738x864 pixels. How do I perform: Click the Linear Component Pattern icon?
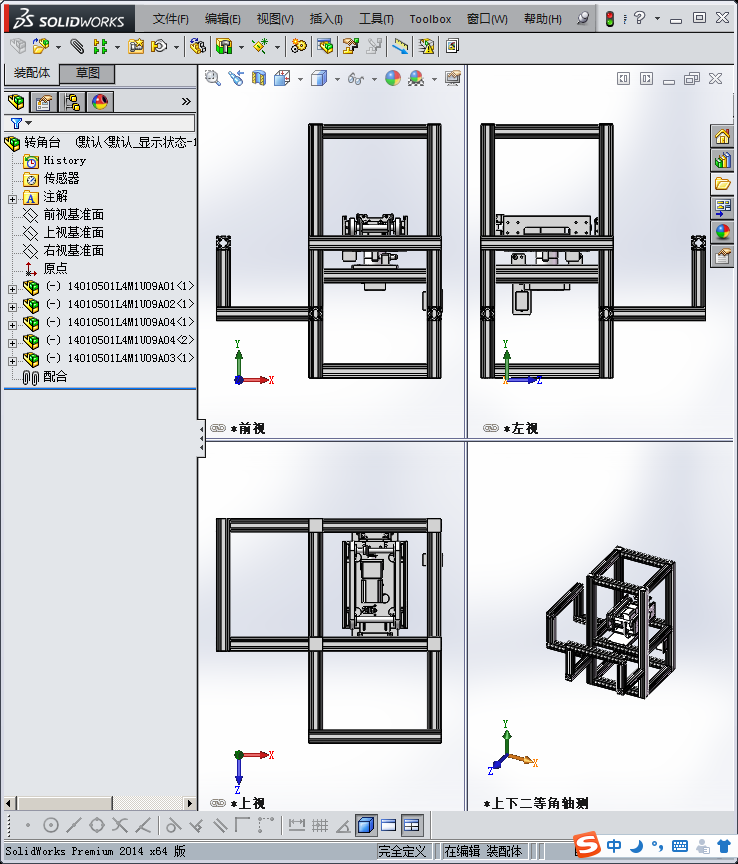(x=100, y=46)
